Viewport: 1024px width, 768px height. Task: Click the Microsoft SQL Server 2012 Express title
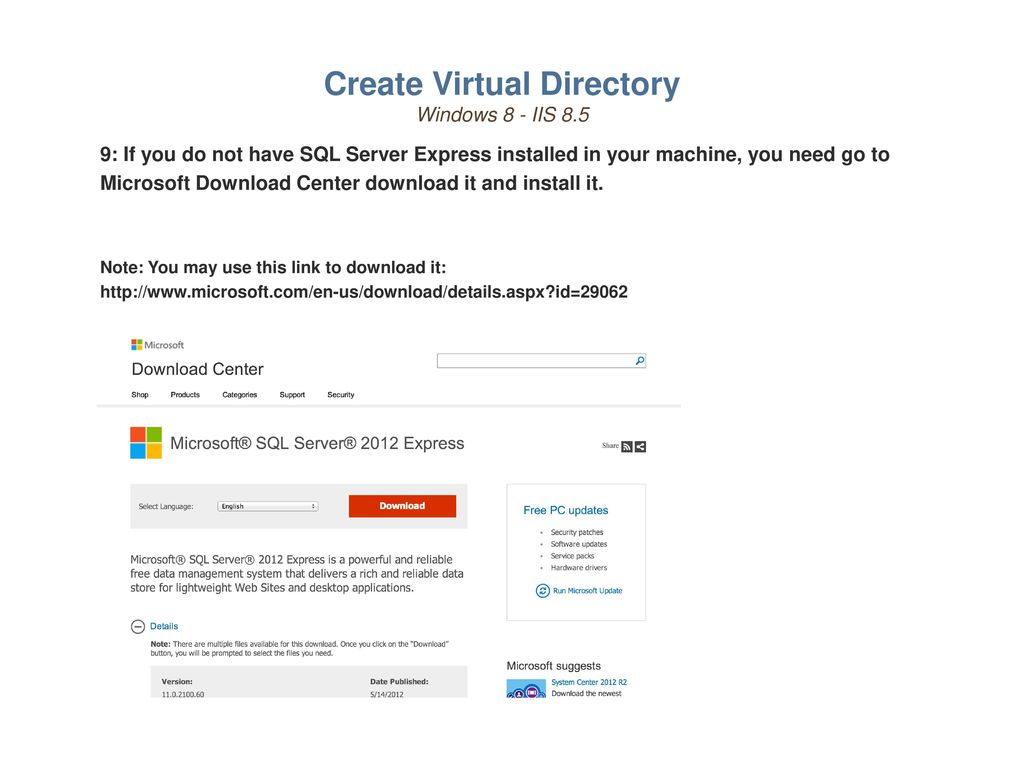[317, 443]
